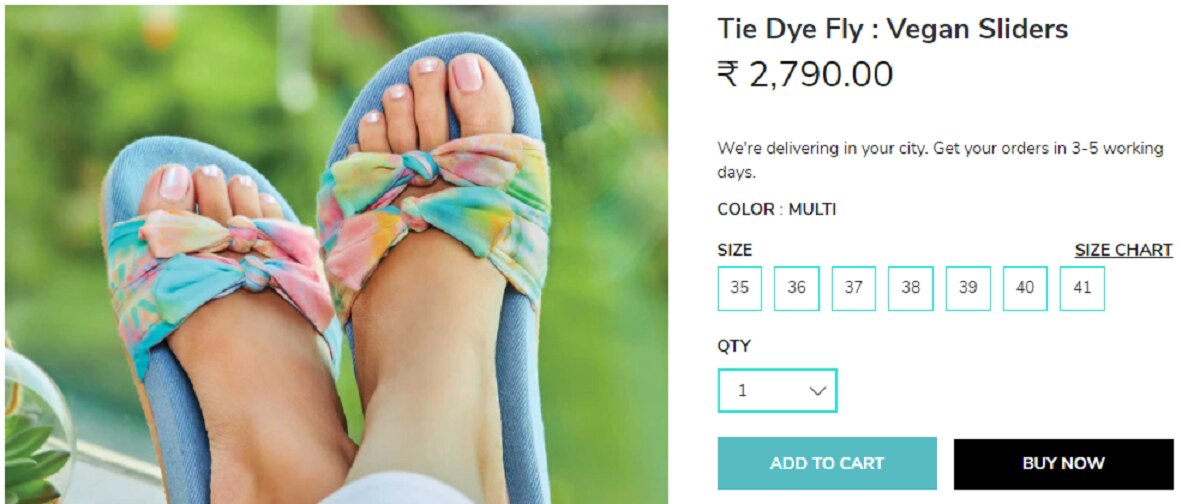1200x504 pixels.
Task: Select size 35
Action: (x=740, y=288)
